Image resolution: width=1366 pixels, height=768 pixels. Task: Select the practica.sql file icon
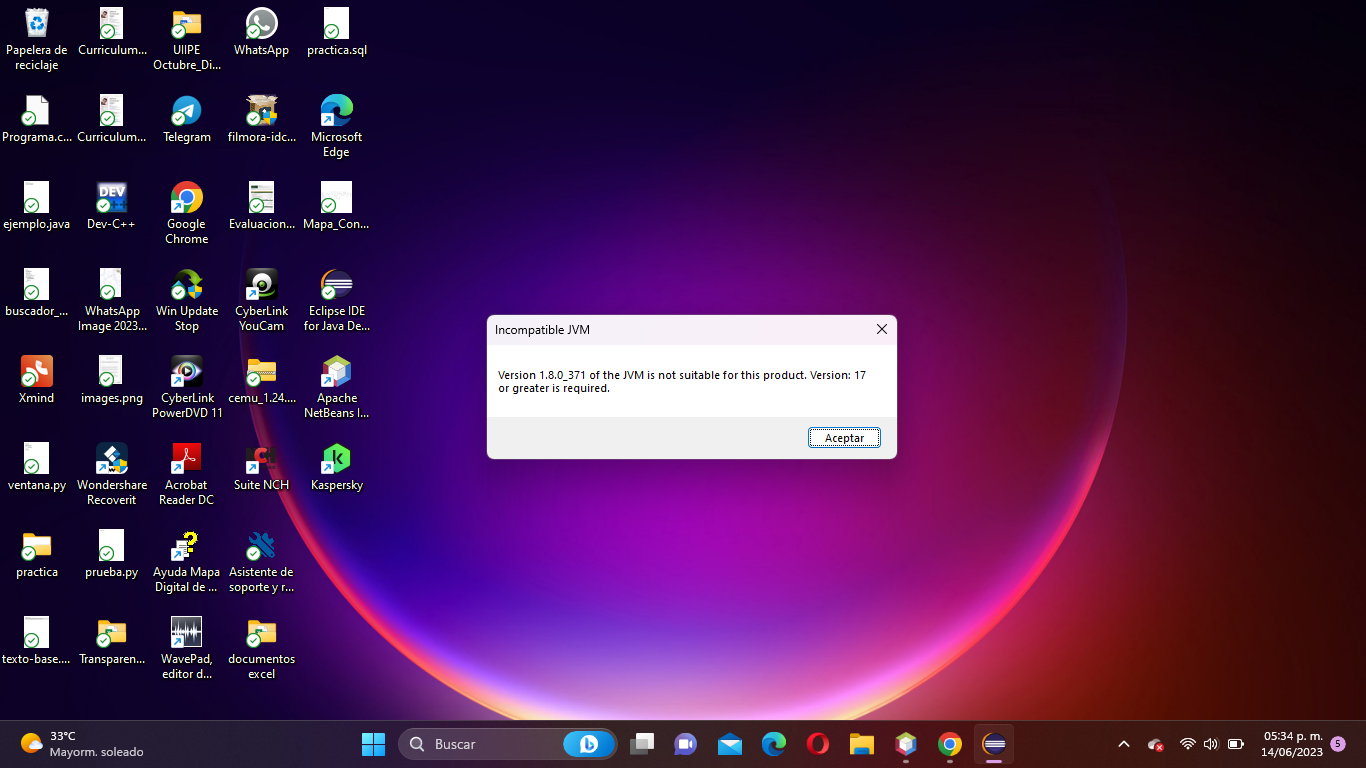(x=337, y=32)
